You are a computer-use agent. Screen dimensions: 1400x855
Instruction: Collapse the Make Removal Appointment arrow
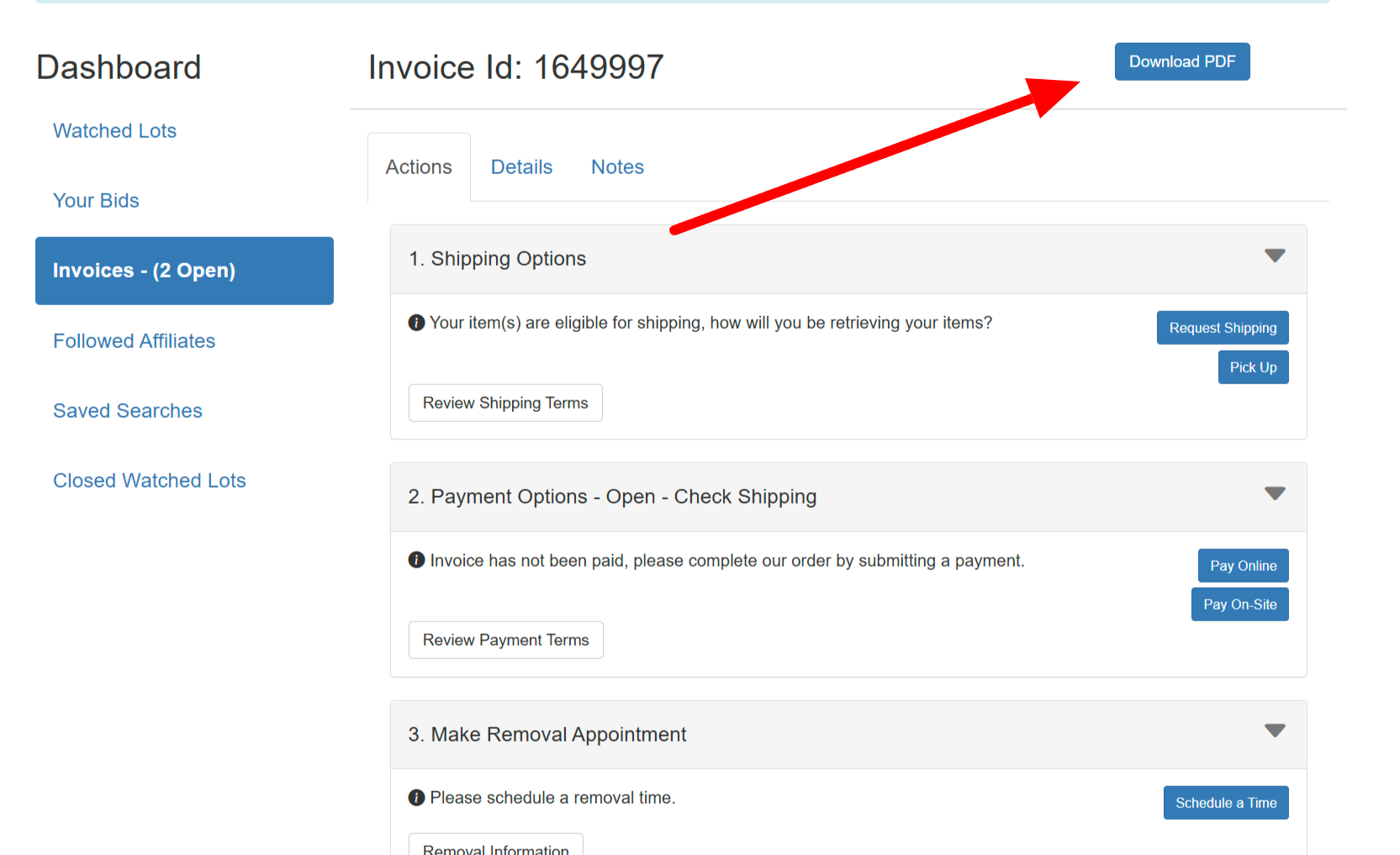(1275, 731)
